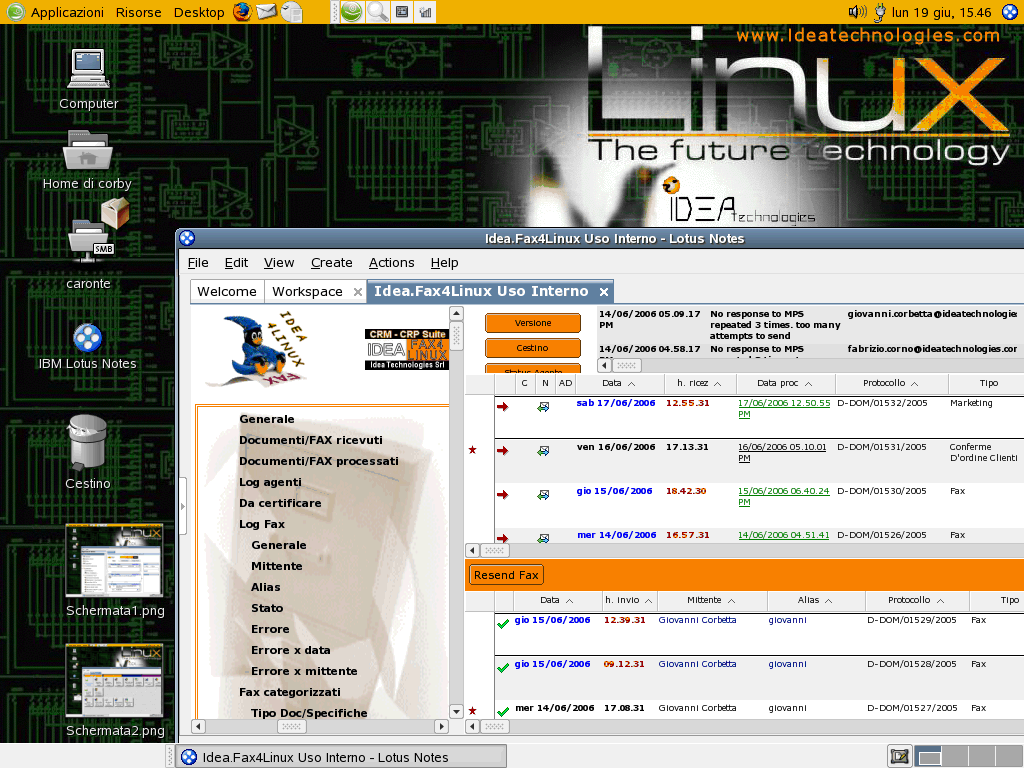
Task: Click red star beside D-DOM/01531/2005 row
Action: (x=472, y=449)
